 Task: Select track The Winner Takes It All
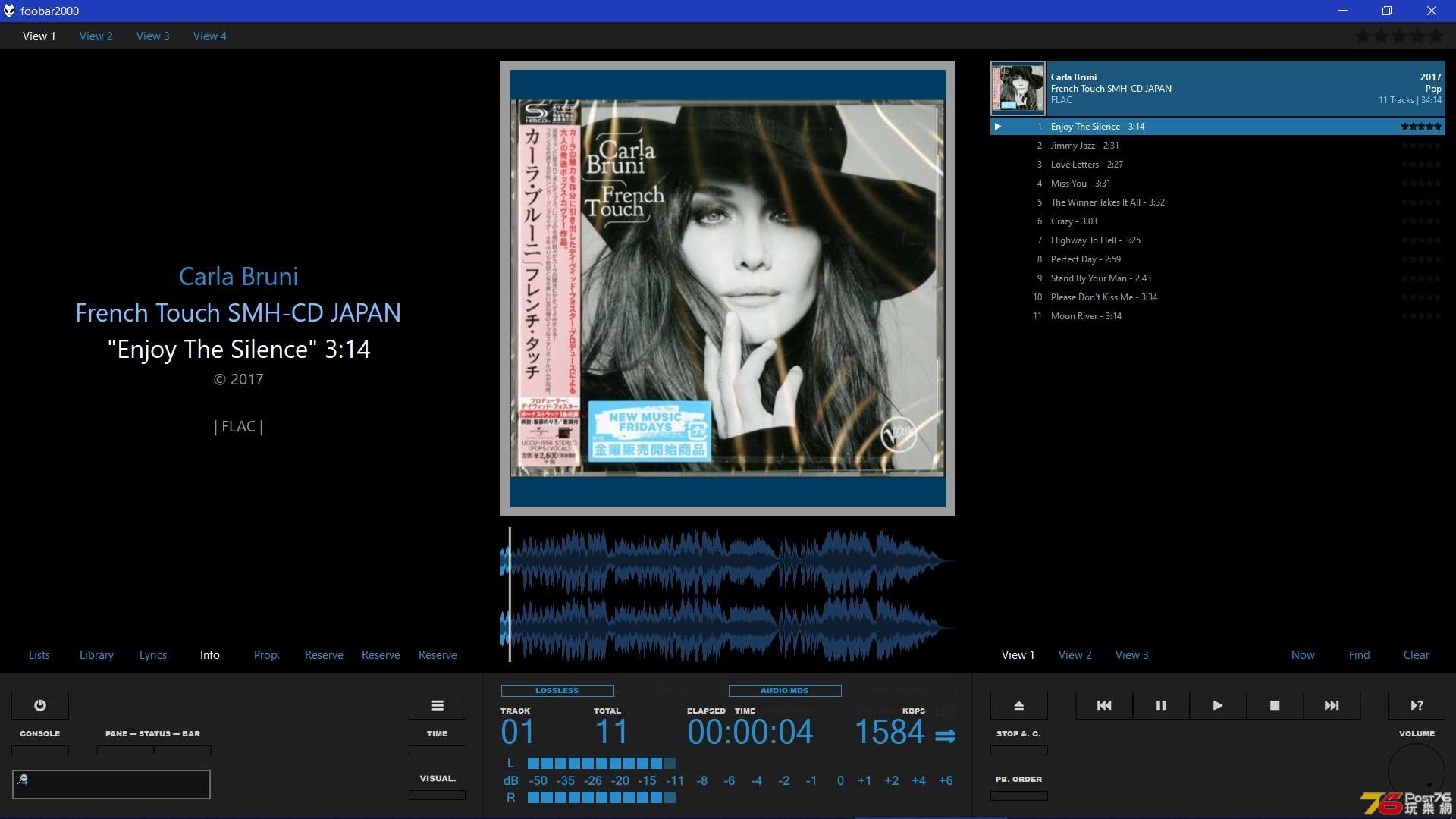pyautogui.click(x=1218, y=202)
